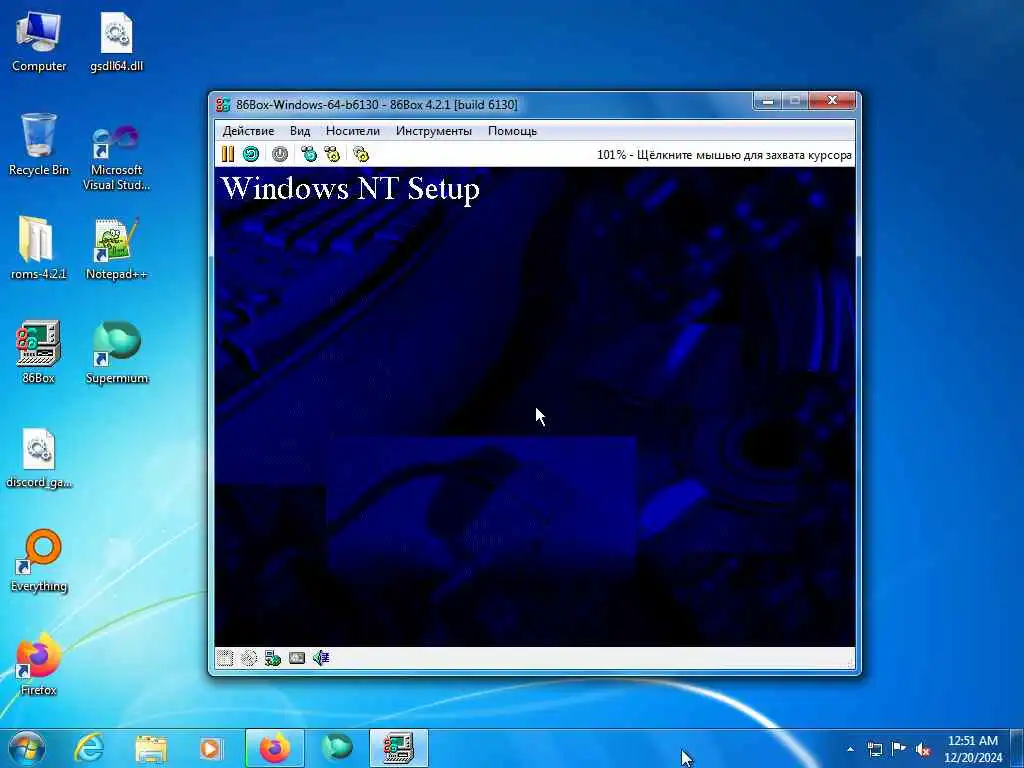Open Windows Explorer from the taskbar

pyautogui.click(x=151, y=748)
